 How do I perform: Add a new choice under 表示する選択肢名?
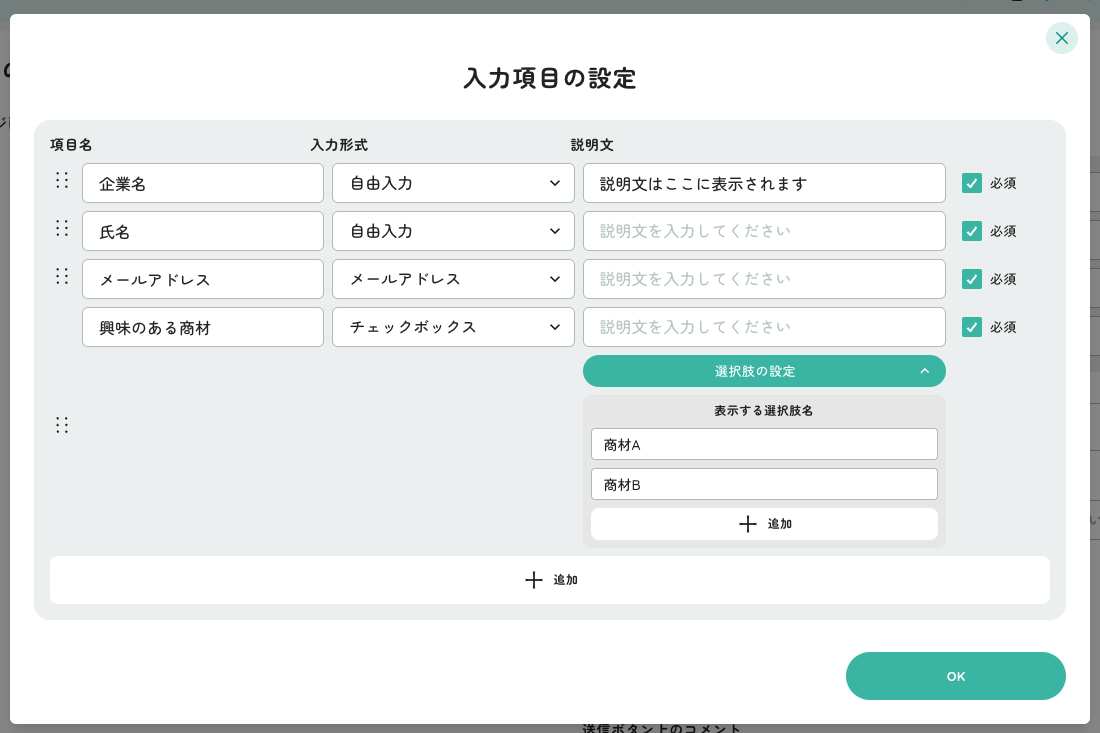click(x=764, y=524)
